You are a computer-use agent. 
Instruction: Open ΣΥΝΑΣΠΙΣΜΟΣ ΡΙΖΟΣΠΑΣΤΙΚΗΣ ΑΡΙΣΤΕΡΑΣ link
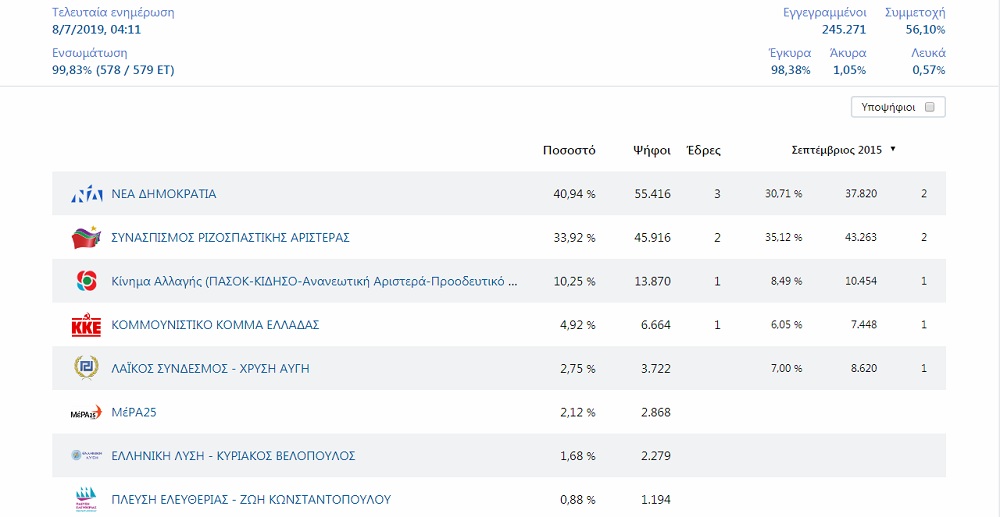(x=230, y=238)
